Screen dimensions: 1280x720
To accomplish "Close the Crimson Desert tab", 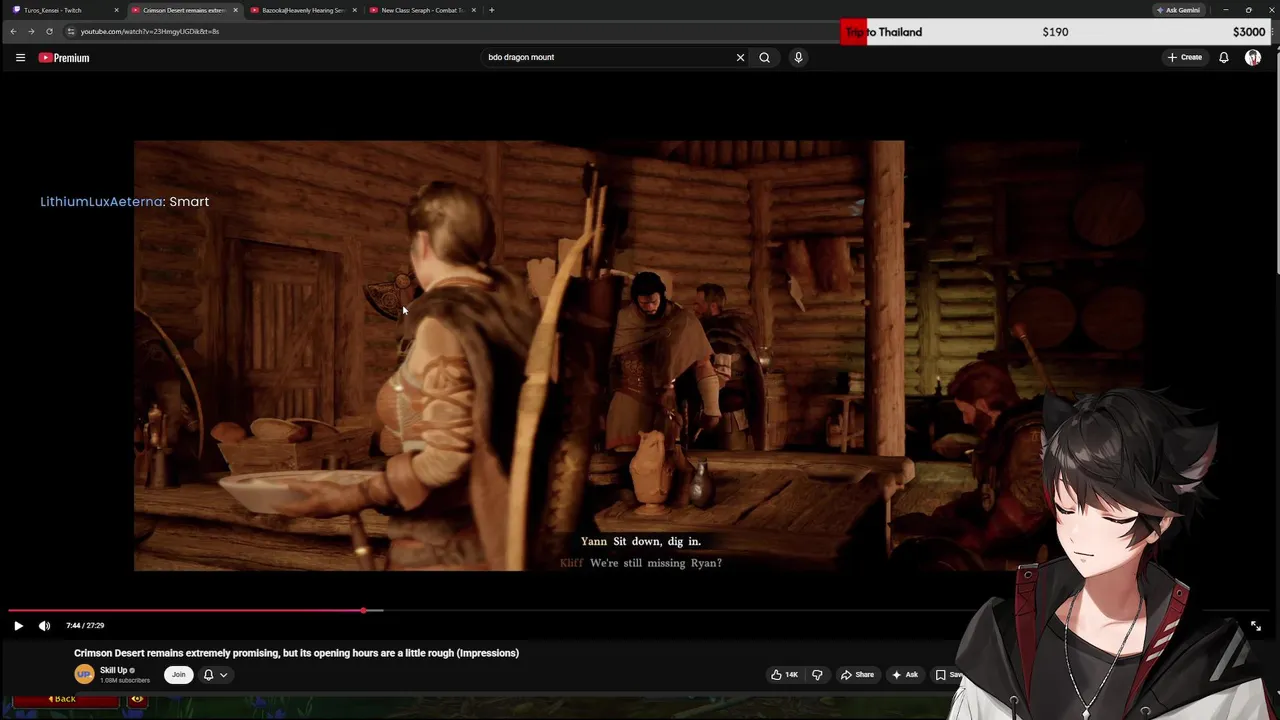I will 235,10.
